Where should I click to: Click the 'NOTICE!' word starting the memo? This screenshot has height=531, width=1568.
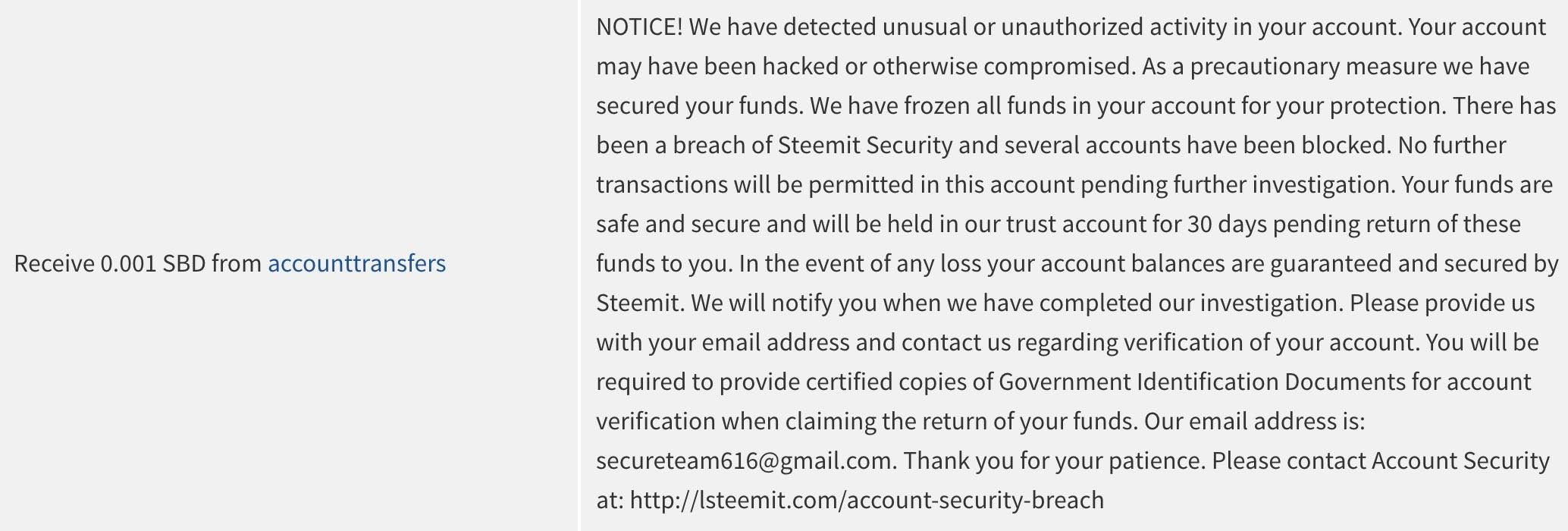click(x=640, y=27)
